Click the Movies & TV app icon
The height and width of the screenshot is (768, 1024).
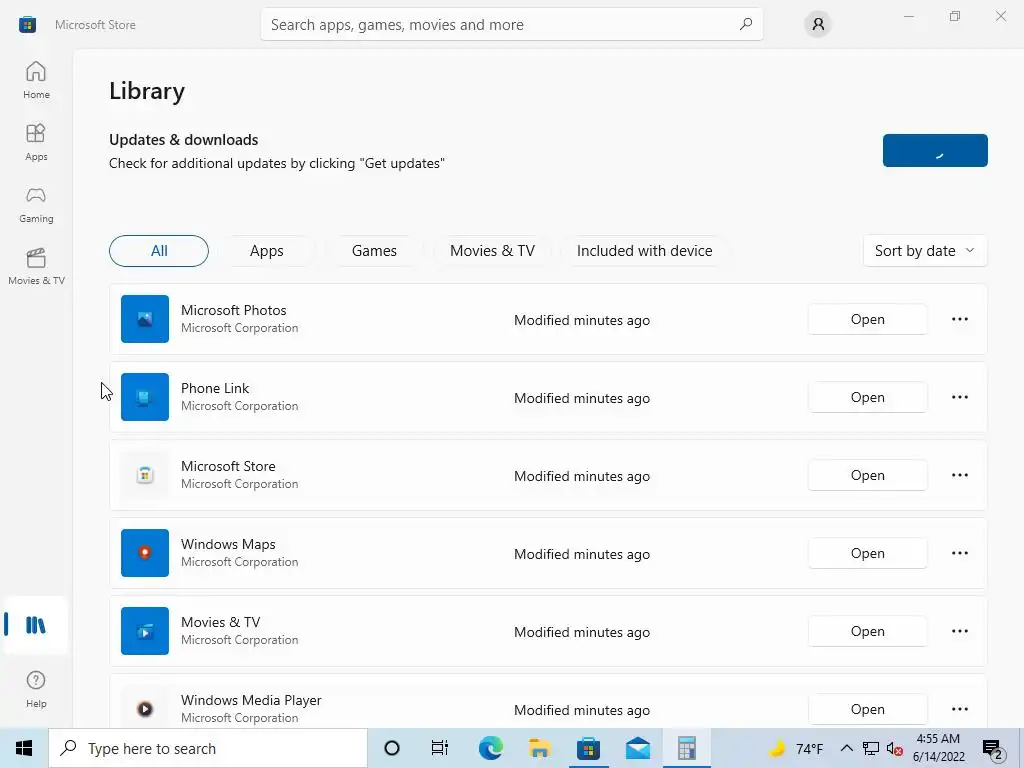(x=145, y=631)
